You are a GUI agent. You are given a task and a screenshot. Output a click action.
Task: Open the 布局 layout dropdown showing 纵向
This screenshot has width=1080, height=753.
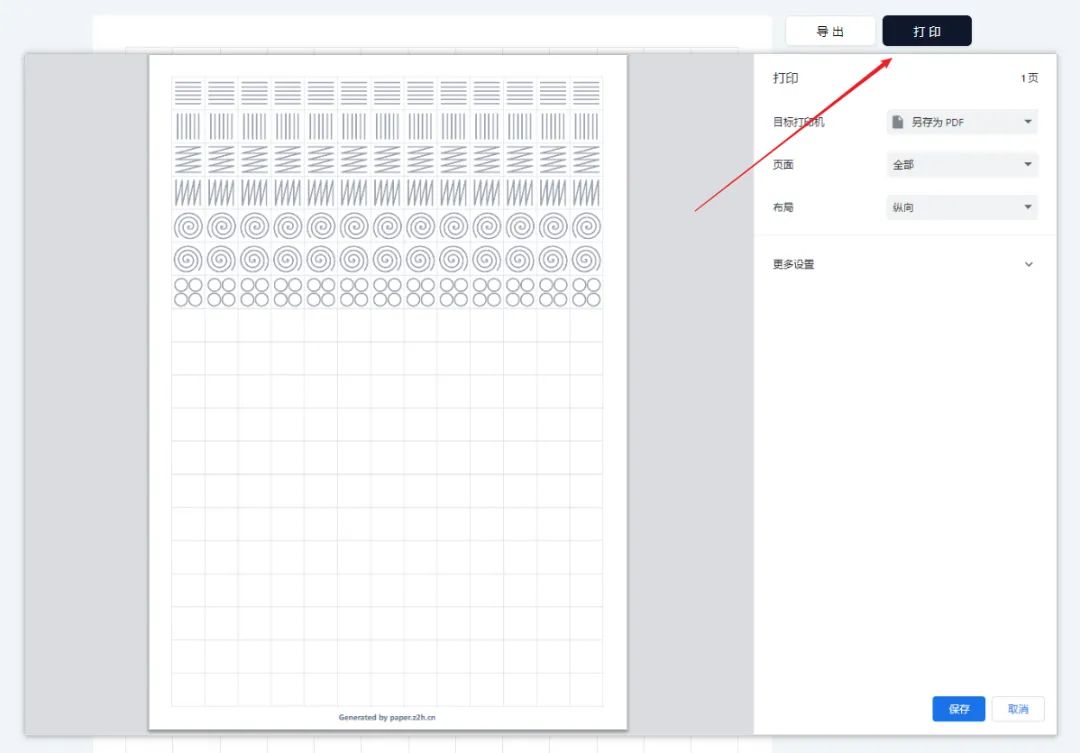coord(962,207)
